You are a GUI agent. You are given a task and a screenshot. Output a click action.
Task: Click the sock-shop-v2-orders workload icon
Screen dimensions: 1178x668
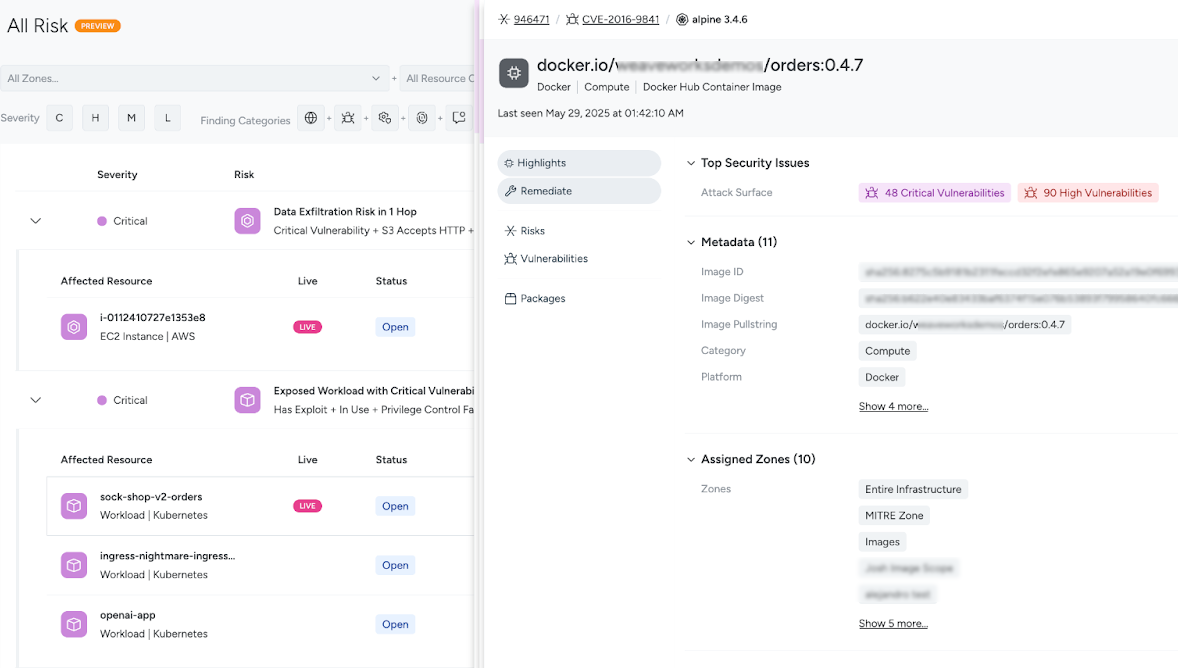[x=74, y=506]
